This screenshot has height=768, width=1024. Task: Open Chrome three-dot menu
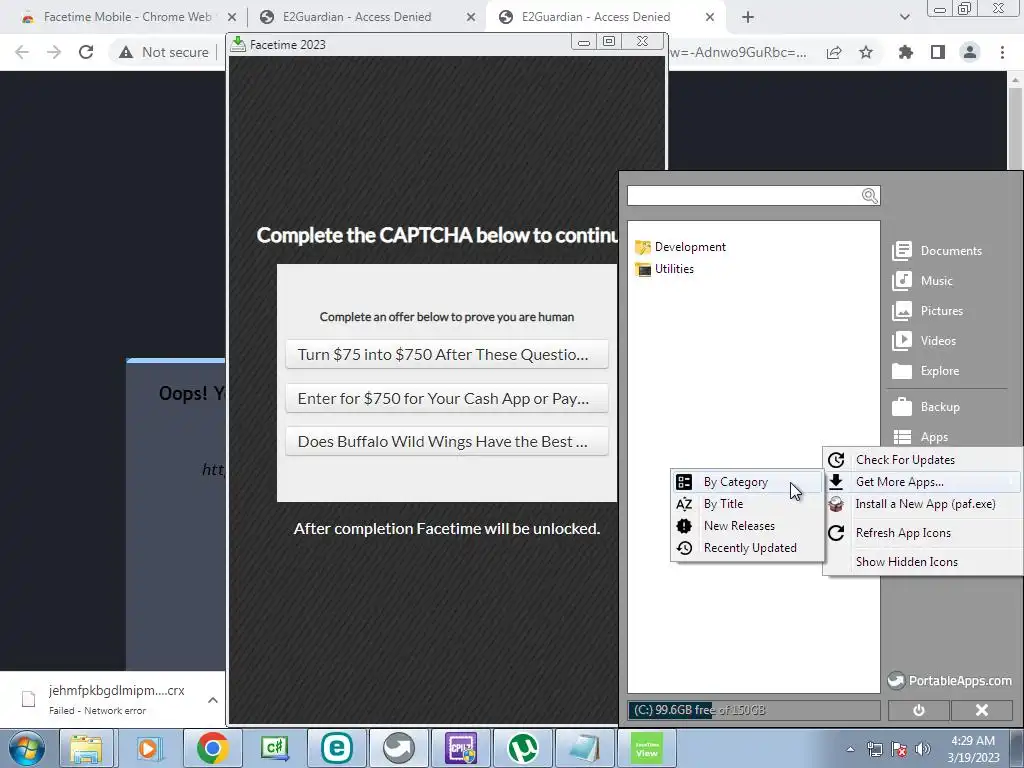coord(1002,52)
